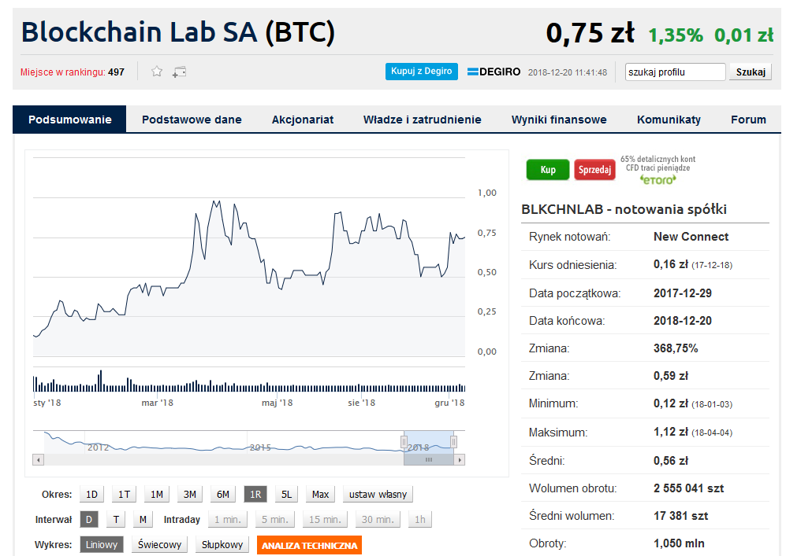Add stock to favorites with star icon

[x=157, y=72]
